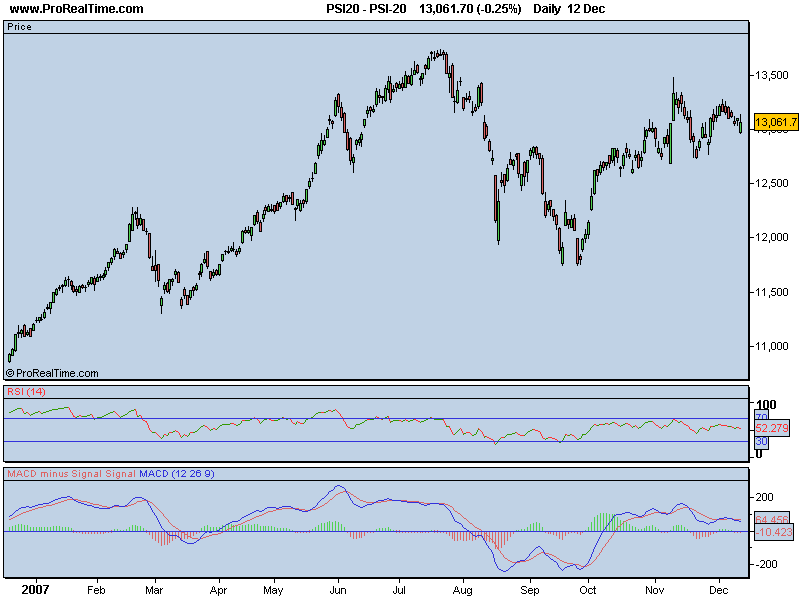The image size is (800, 600).
Task: Click the 12,000 price axis label
Action: (x=771, y=237)
